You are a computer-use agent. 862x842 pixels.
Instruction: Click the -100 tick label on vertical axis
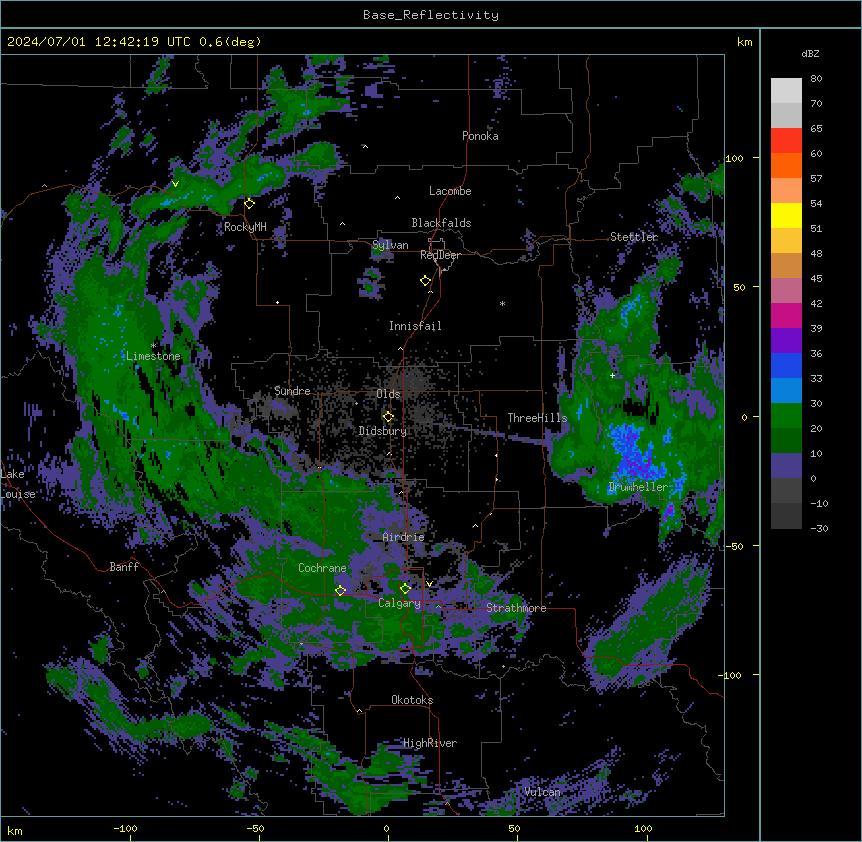[731, 675]
